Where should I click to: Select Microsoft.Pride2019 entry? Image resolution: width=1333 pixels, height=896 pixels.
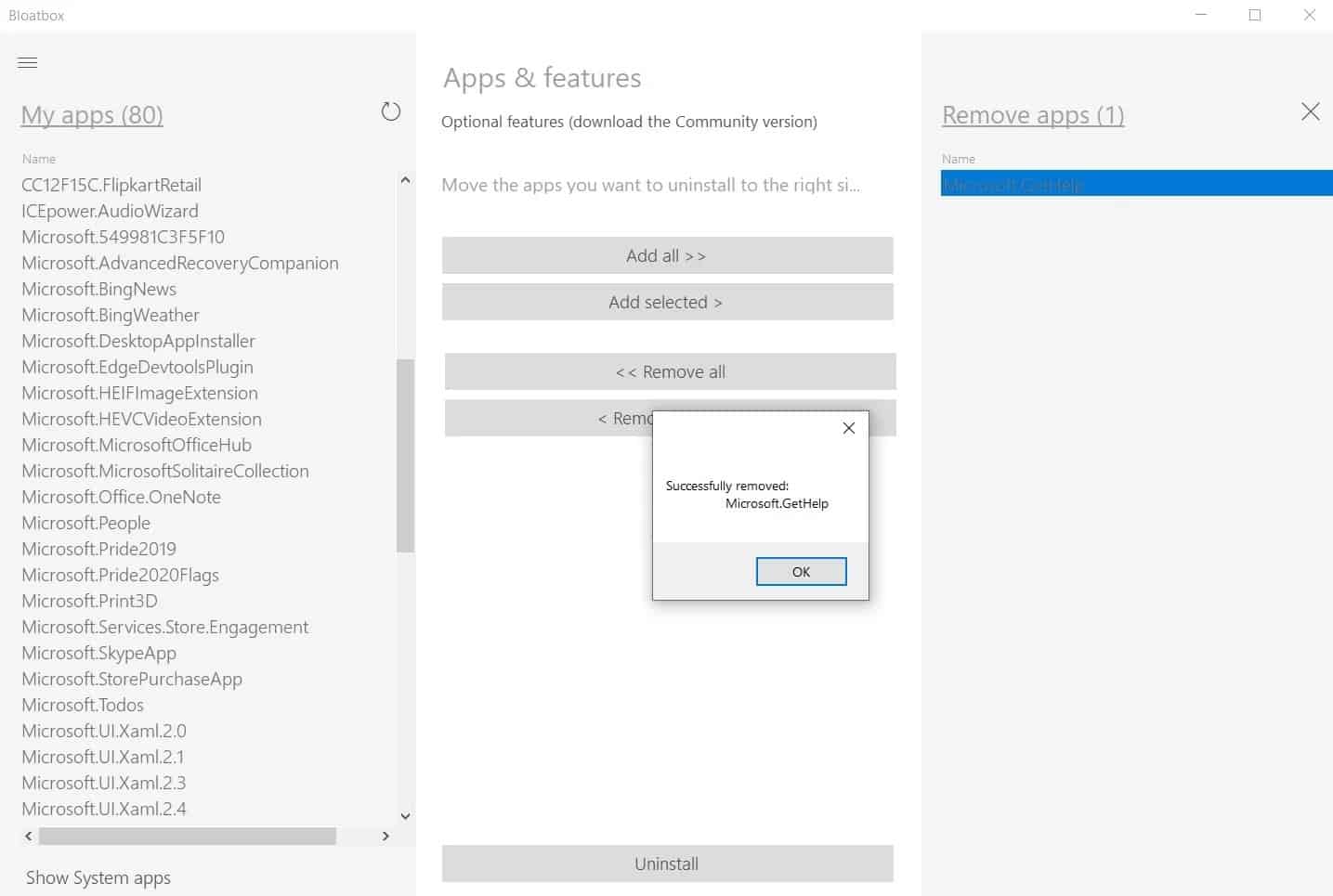(98, 549)
